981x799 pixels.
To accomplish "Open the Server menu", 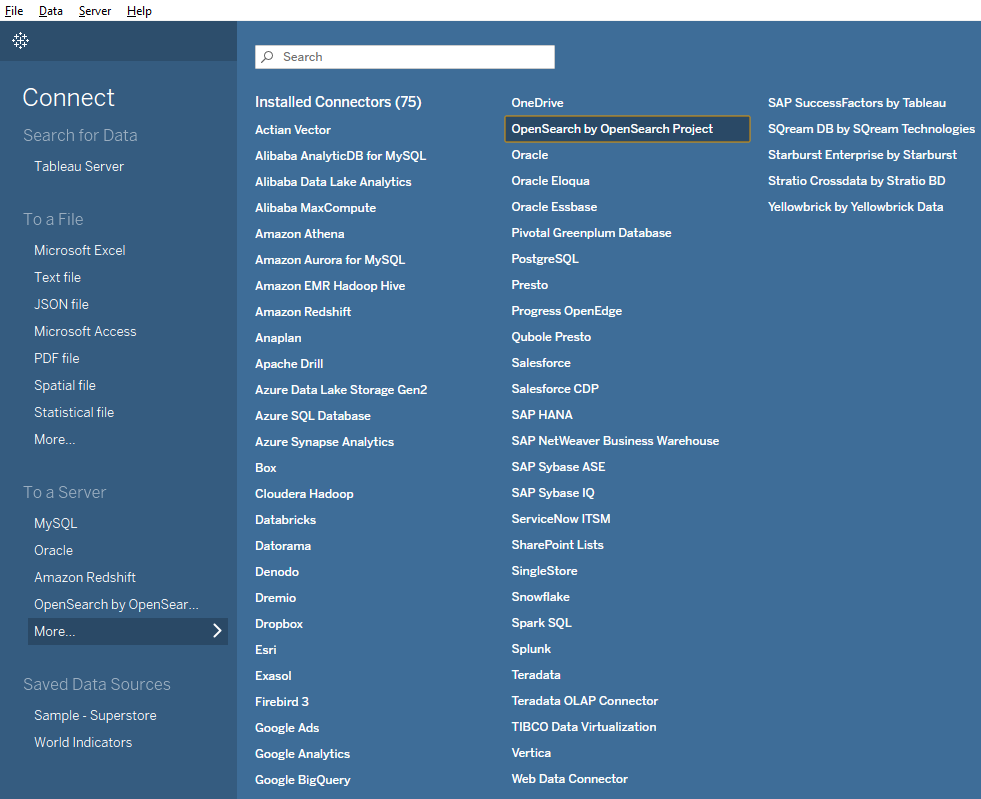I will [x=95, y=11].
